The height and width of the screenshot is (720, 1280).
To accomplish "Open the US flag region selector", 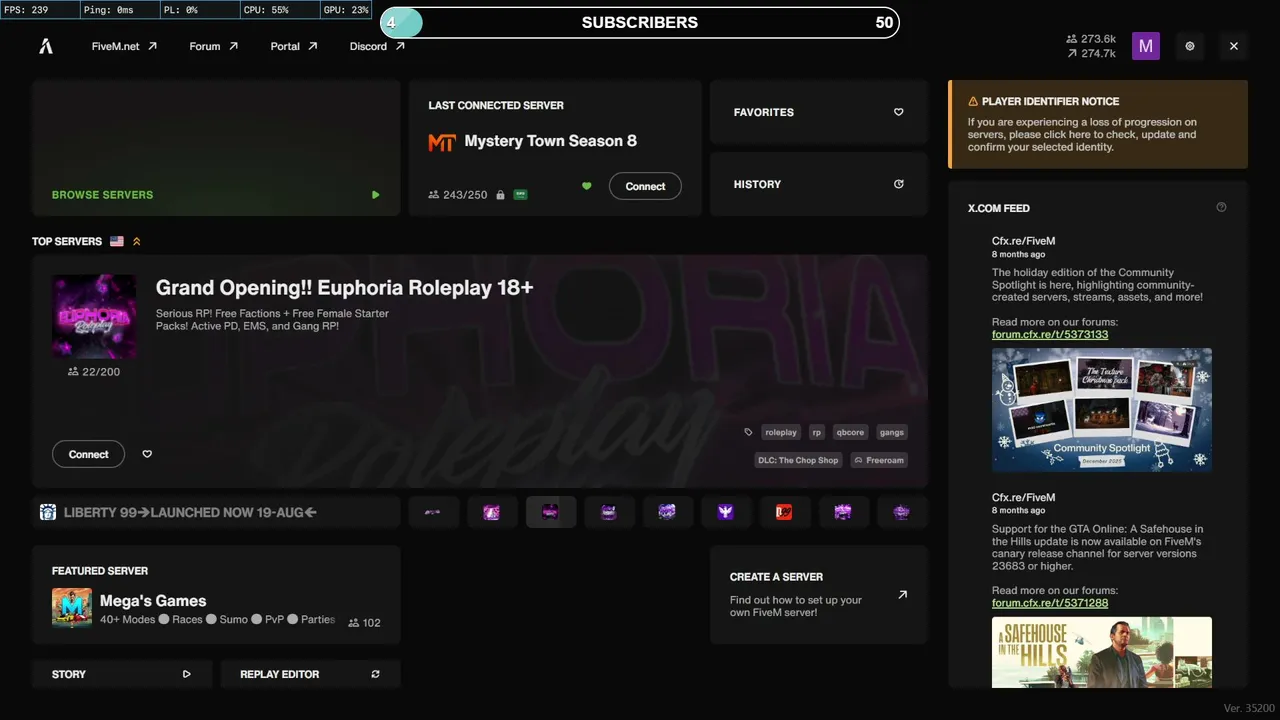I will (x=117, y=241).
